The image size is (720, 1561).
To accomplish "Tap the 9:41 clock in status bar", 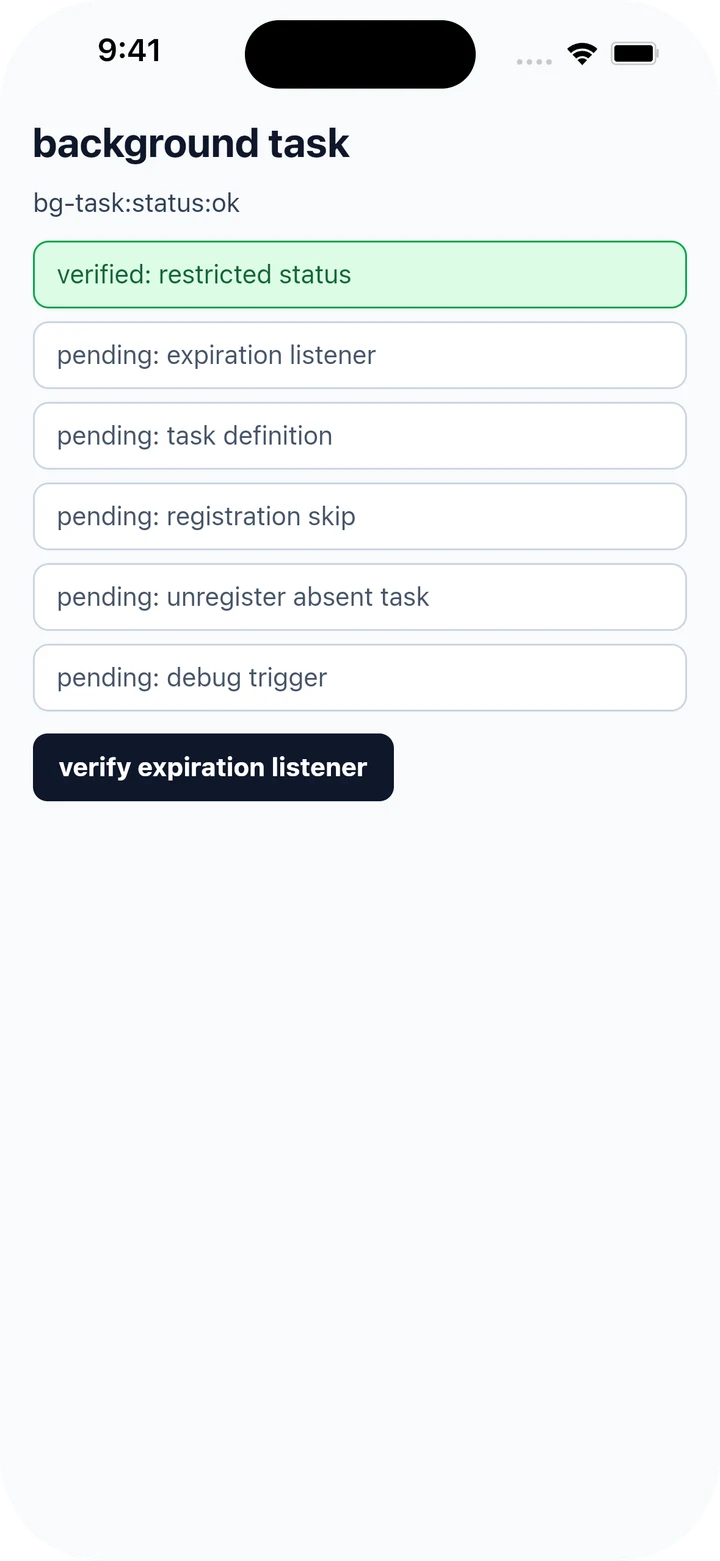I will pyautogui.click(x=129, y=50).
